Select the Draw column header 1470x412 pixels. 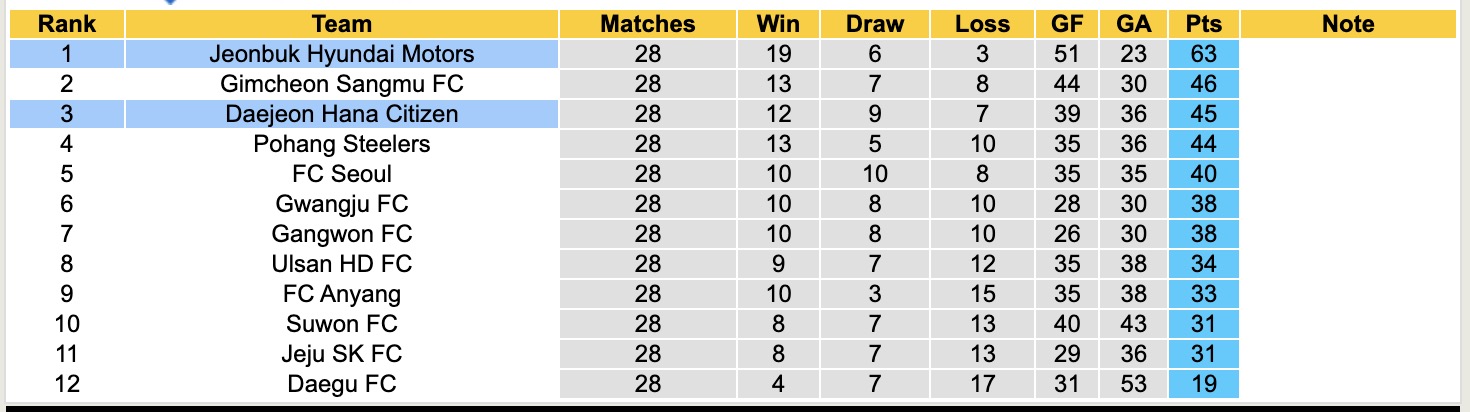874,24
